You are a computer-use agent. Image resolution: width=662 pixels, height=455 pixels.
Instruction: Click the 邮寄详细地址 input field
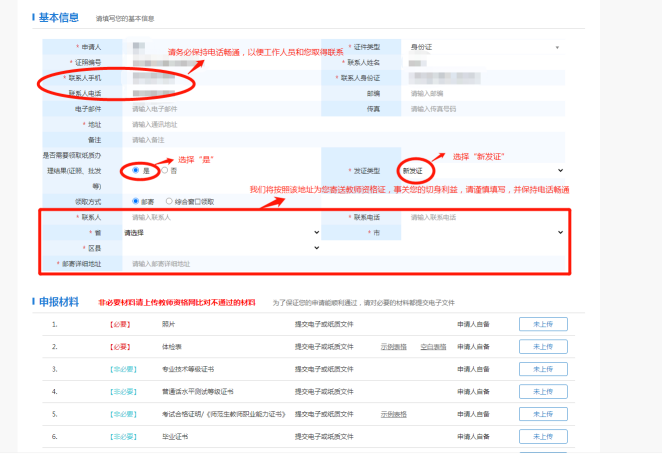[x=344, y=264]
